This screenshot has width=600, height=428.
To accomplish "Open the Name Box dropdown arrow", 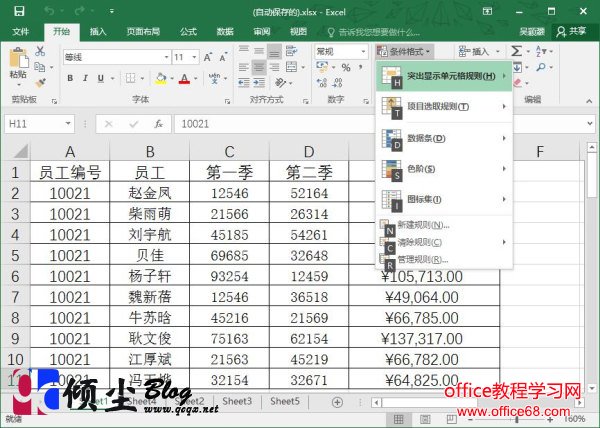I will pos(68,124).
